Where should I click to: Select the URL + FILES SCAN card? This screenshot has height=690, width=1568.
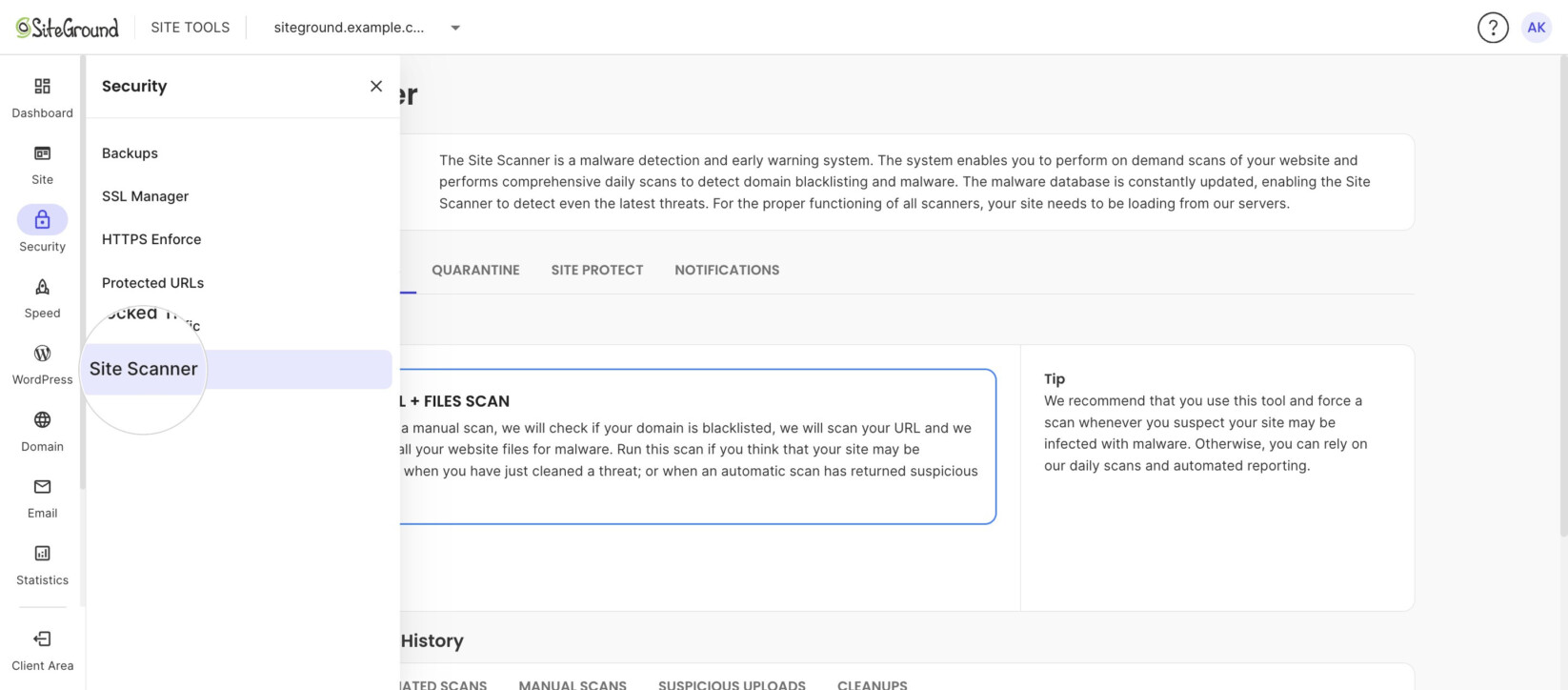pos(698,446)
